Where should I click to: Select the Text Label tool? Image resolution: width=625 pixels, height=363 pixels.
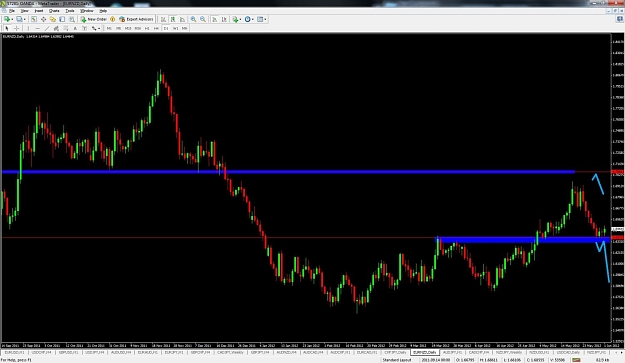[x=85, y=28]
